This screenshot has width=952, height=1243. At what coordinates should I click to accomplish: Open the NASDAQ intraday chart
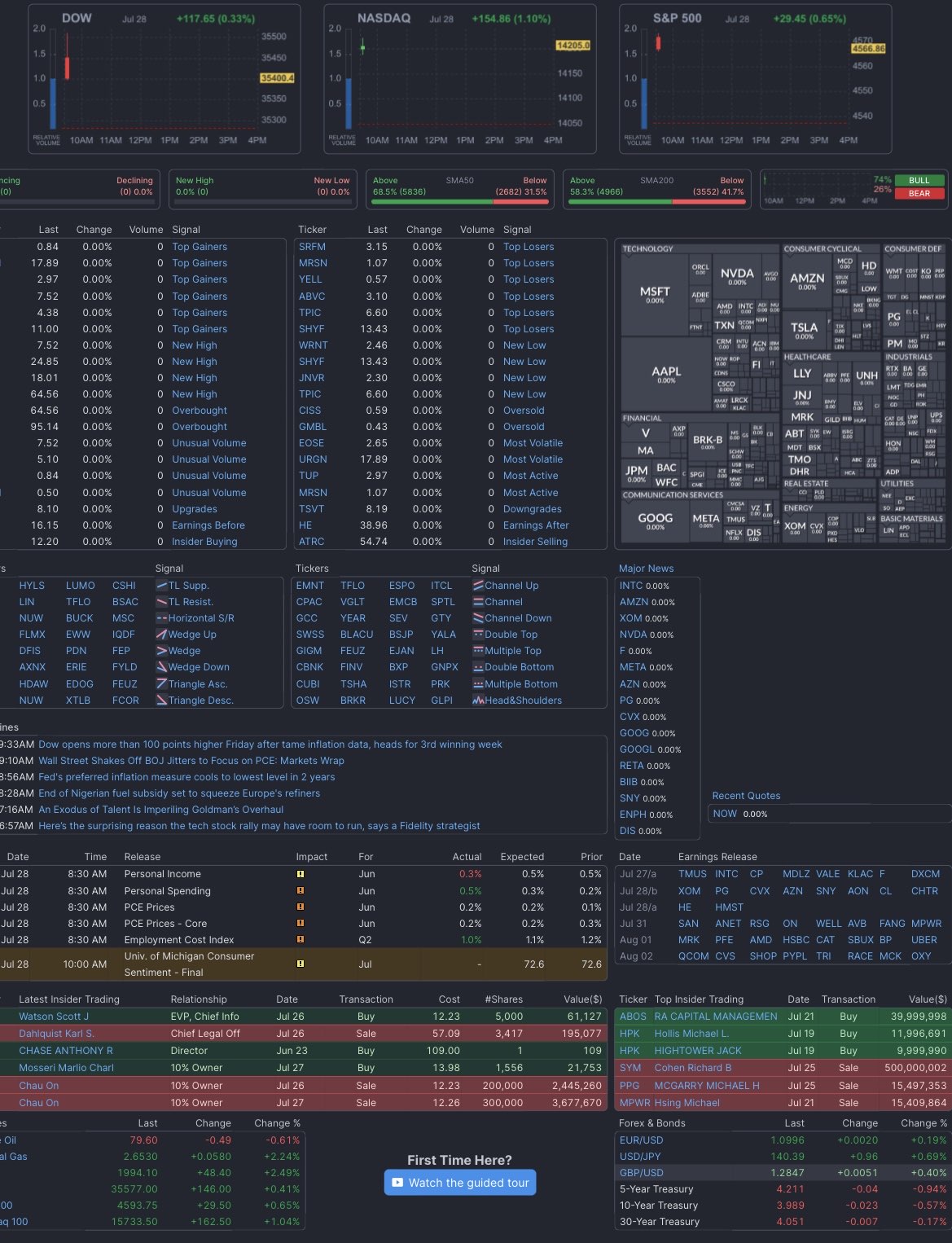[x=459, y=79]
